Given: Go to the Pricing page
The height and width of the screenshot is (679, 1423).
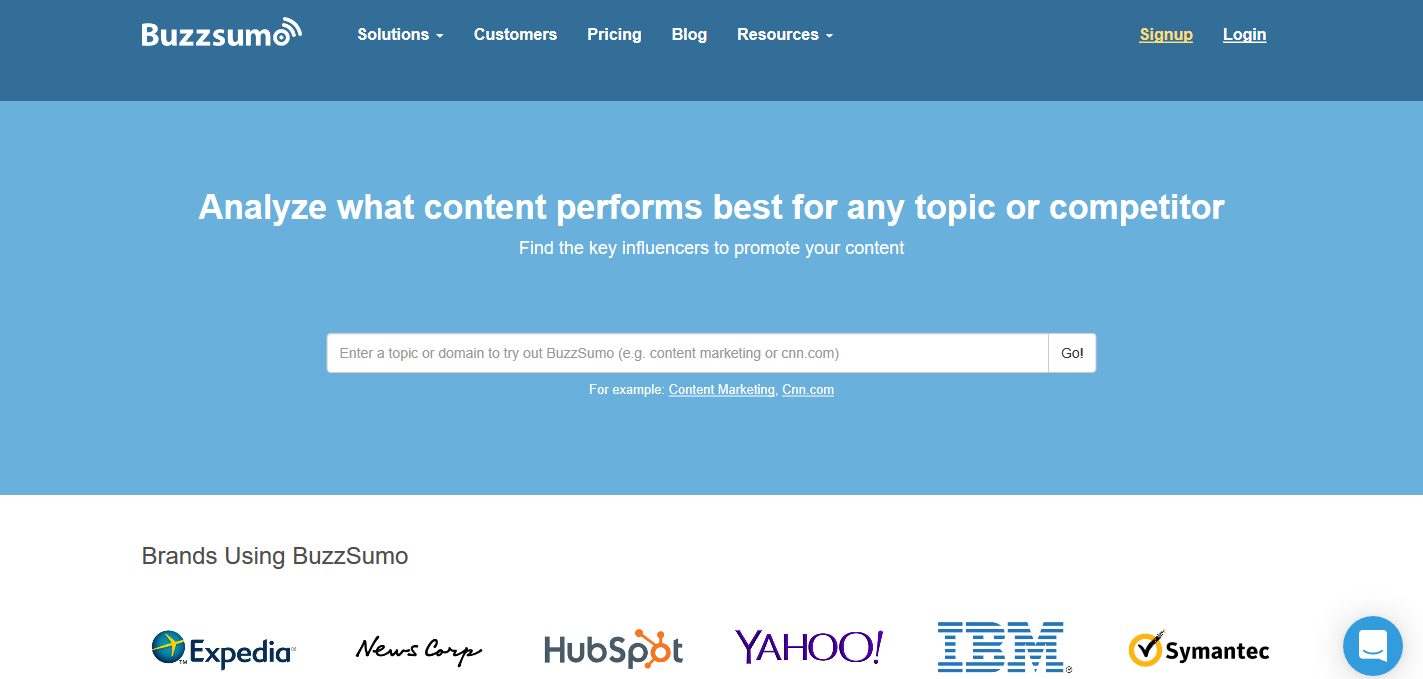Looking at the screenshot, I should pos(614,34).
